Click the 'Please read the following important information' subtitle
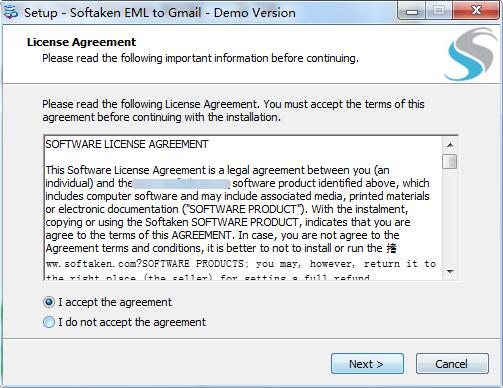Image resolution: width=503 pixels, height=388 pixels. [x=200, y=58]
